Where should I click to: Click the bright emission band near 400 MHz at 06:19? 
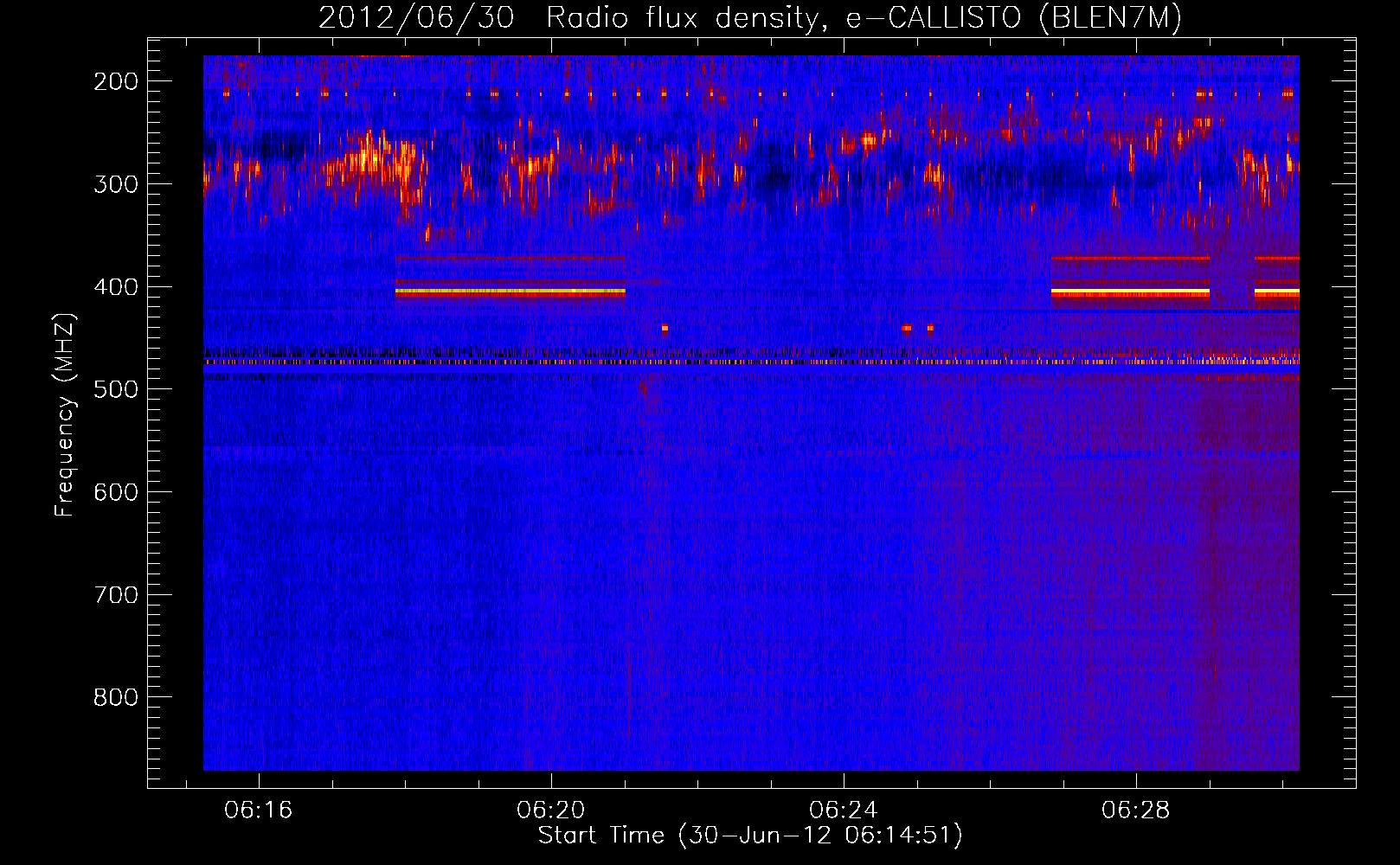(511, 292)
